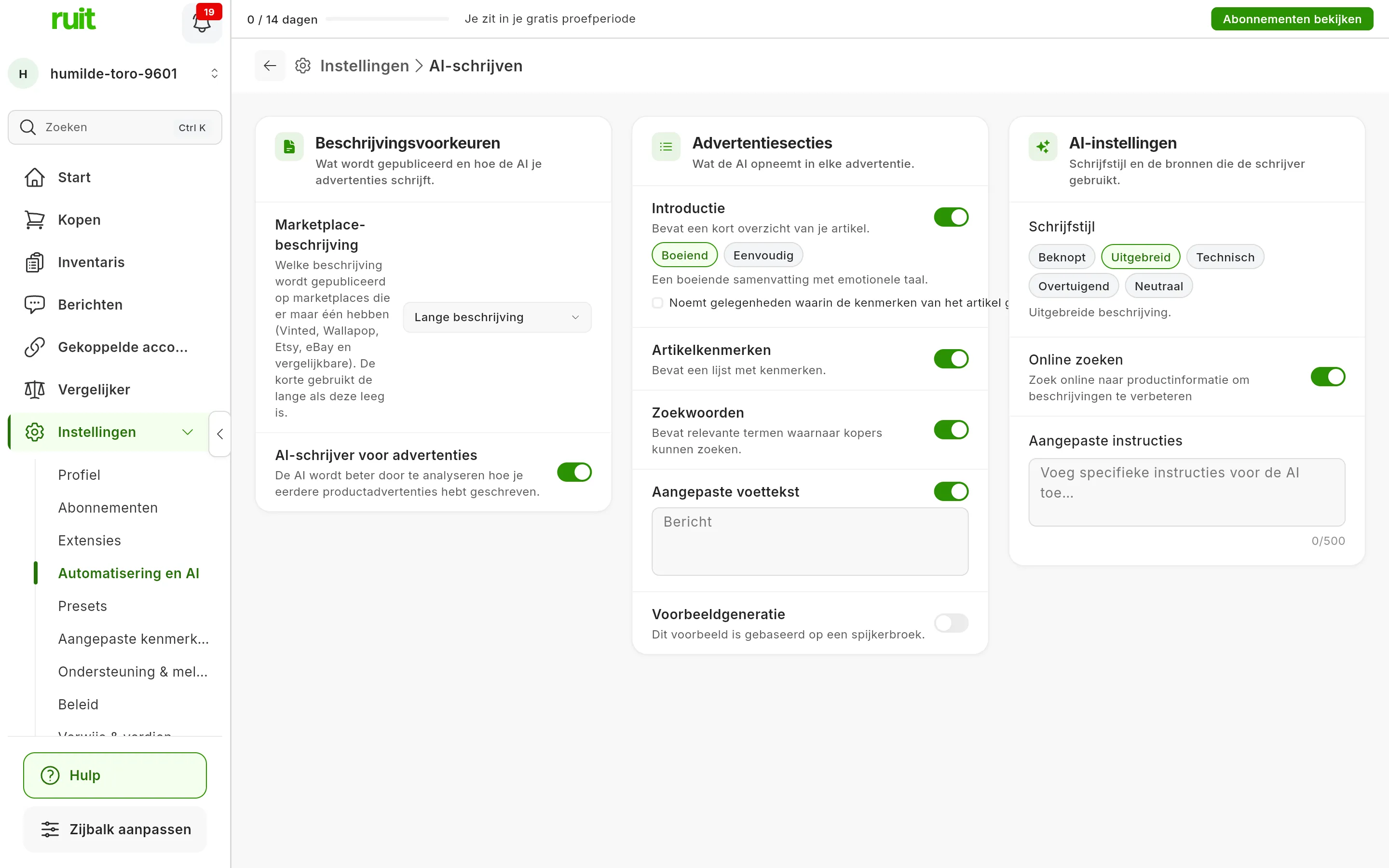Choose the Beknopt writing style
This screenshot has height=868, width=1389.
tap(1061, 257)
